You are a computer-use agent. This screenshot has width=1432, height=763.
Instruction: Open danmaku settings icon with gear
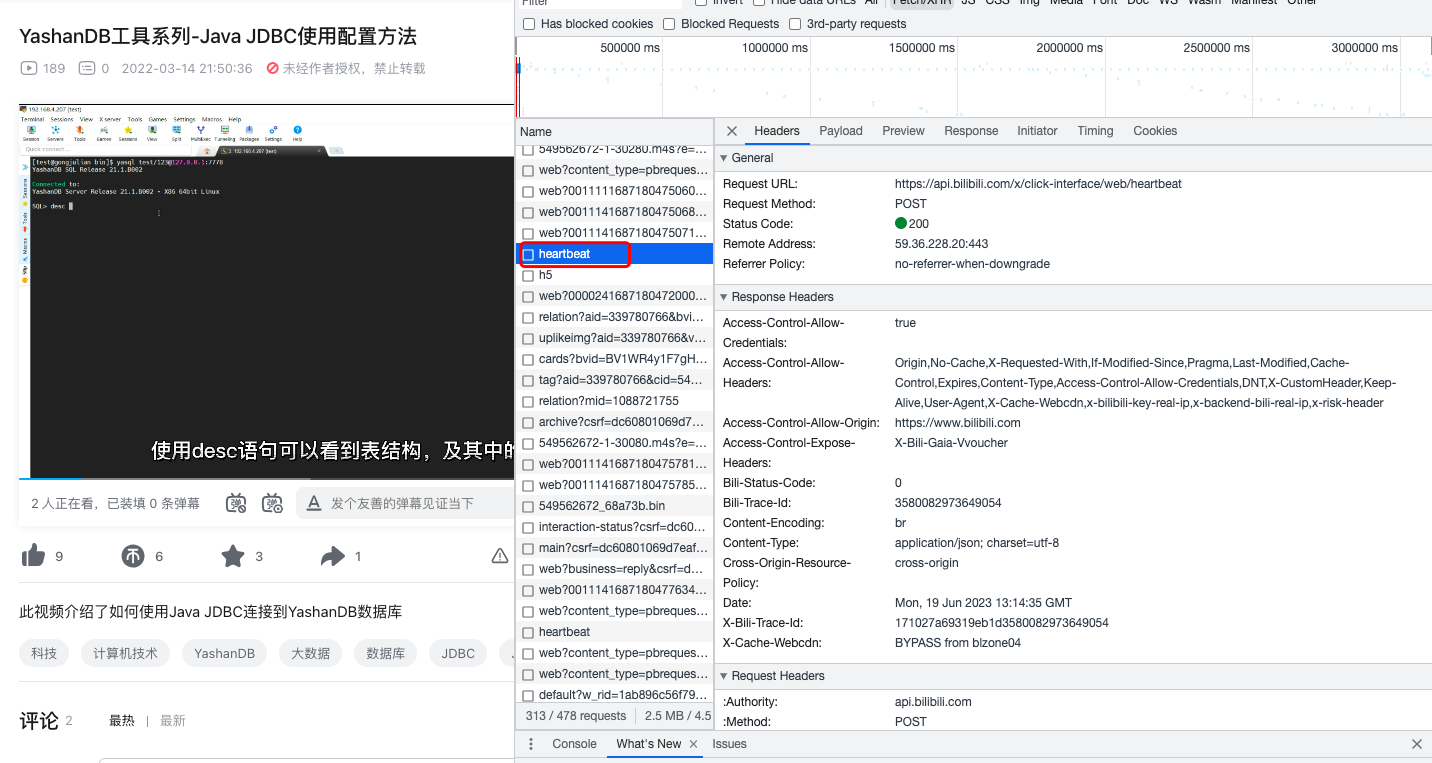pyautogui.click(x=272, y=503)
